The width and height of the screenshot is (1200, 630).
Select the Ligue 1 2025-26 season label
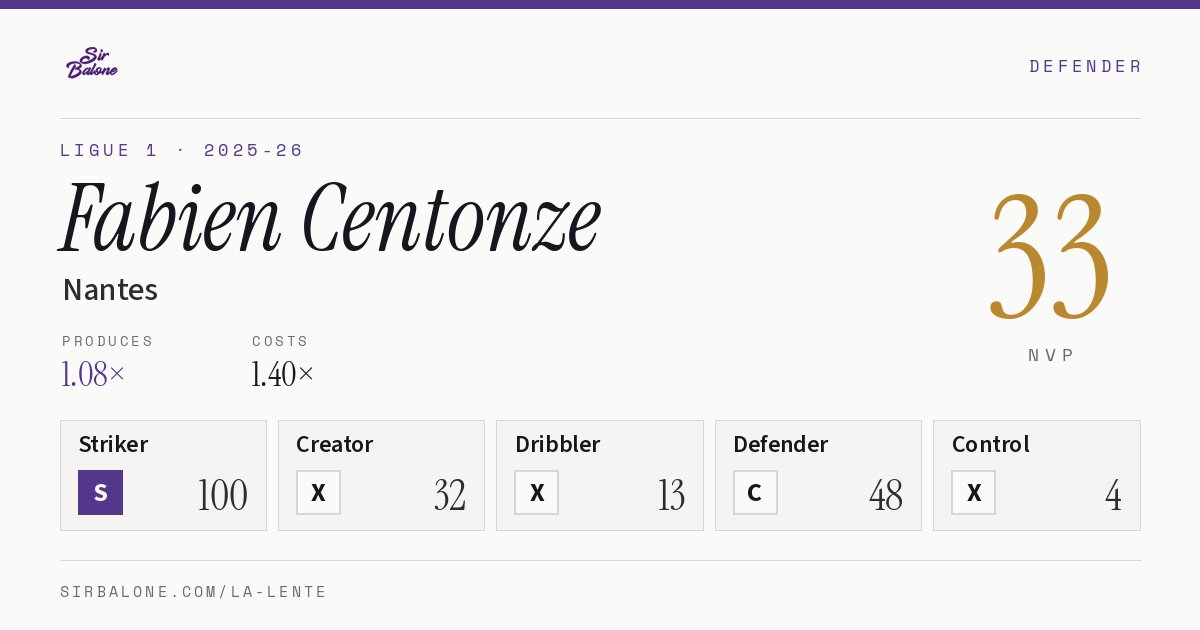tap(182, 150)
